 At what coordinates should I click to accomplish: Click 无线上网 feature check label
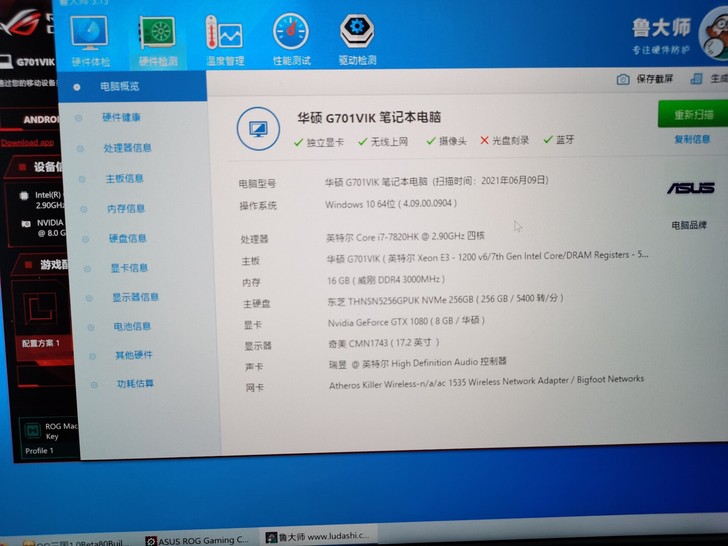(x=389, y=142)
